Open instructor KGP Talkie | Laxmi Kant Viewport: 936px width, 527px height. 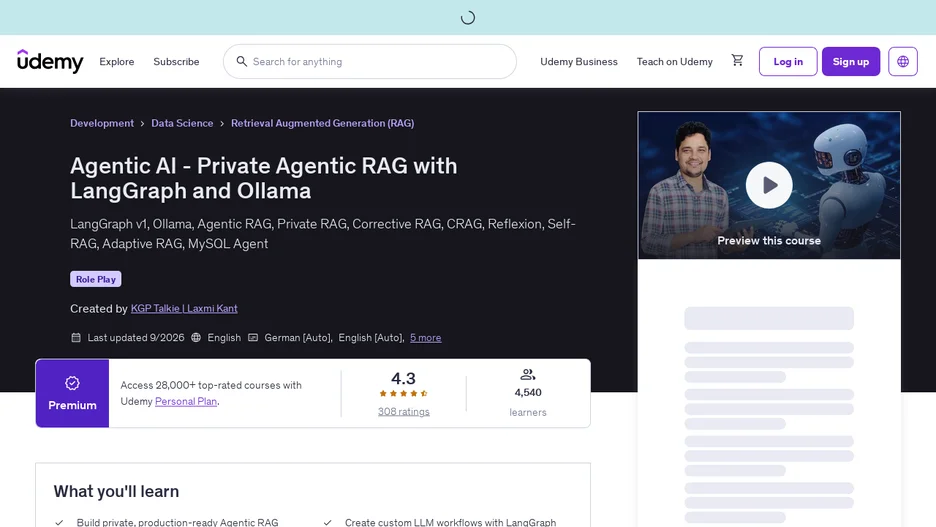coord(184,309)
